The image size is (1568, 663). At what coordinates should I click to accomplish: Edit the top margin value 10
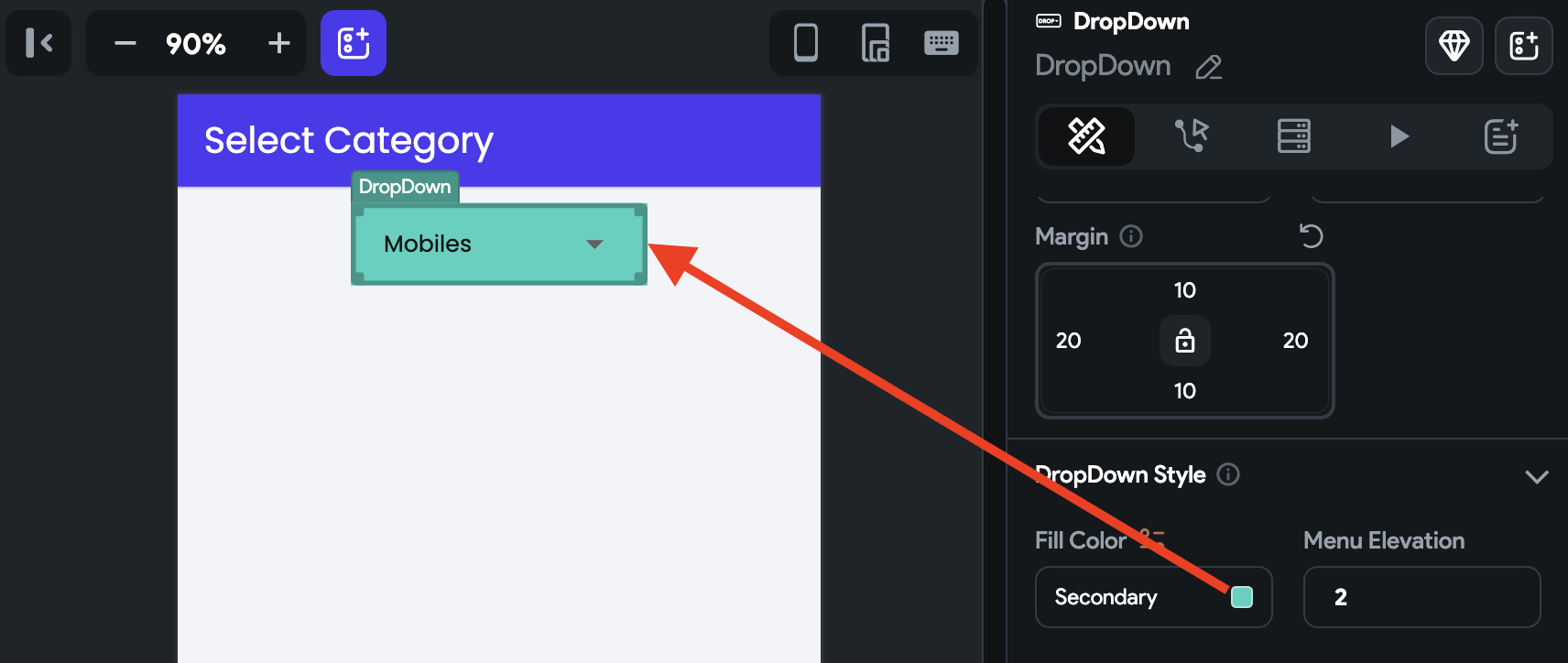pyautogui.click(x=1185, y=290)
